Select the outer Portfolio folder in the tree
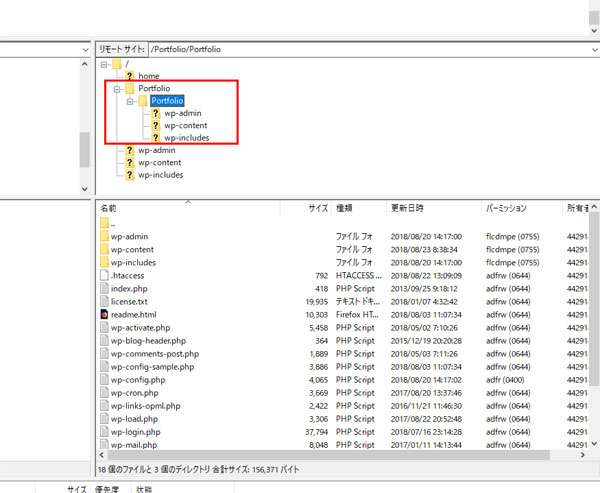This screenshot has width=600, height=493. 154,88
